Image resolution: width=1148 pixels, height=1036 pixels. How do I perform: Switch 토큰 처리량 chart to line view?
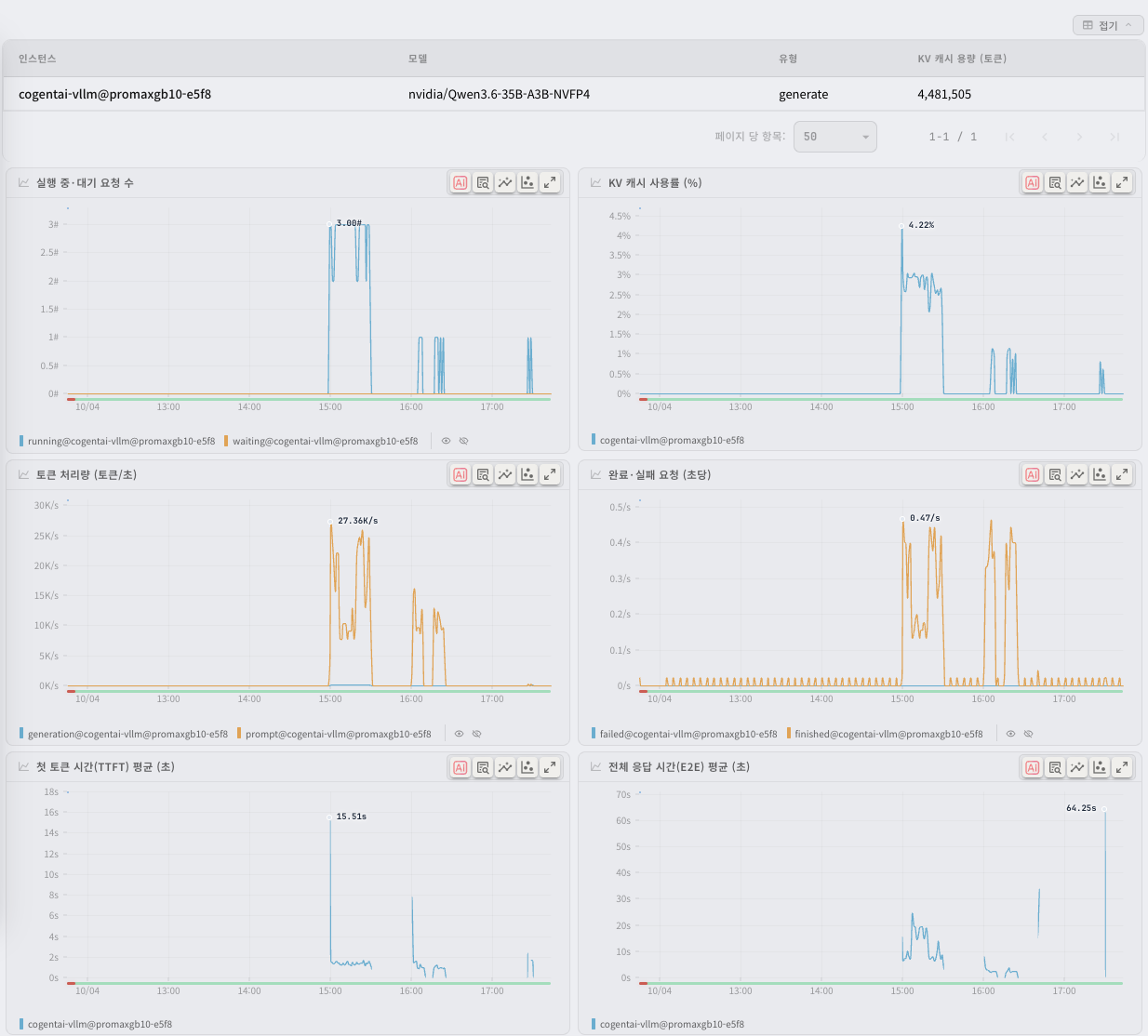coord(505,474)
